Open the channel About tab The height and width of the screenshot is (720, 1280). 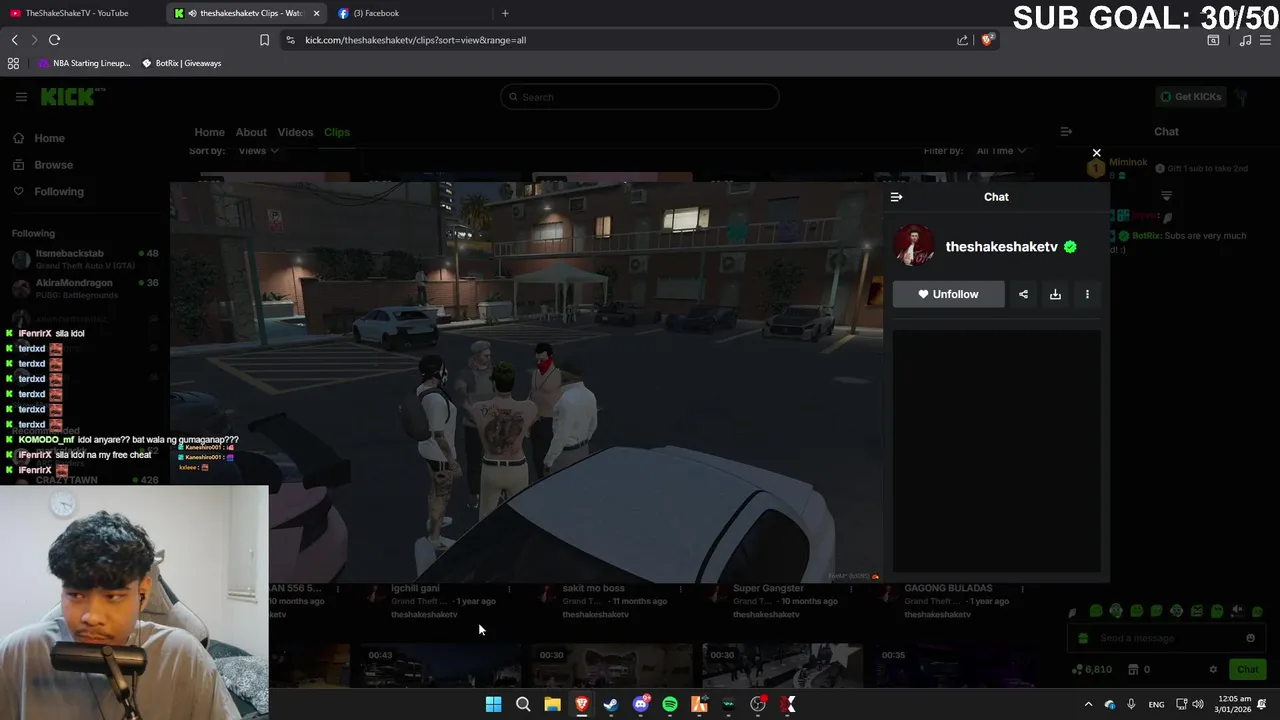(x=251, y=132)
